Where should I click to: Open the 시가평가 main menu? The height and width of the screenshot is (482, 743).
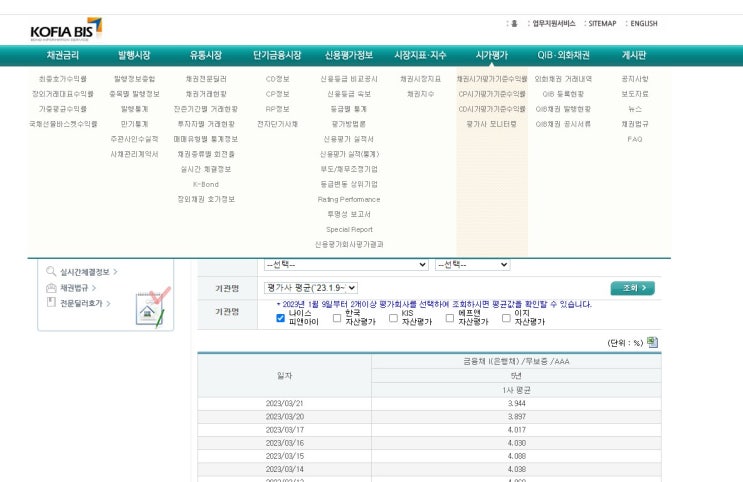tap(492, 55)
